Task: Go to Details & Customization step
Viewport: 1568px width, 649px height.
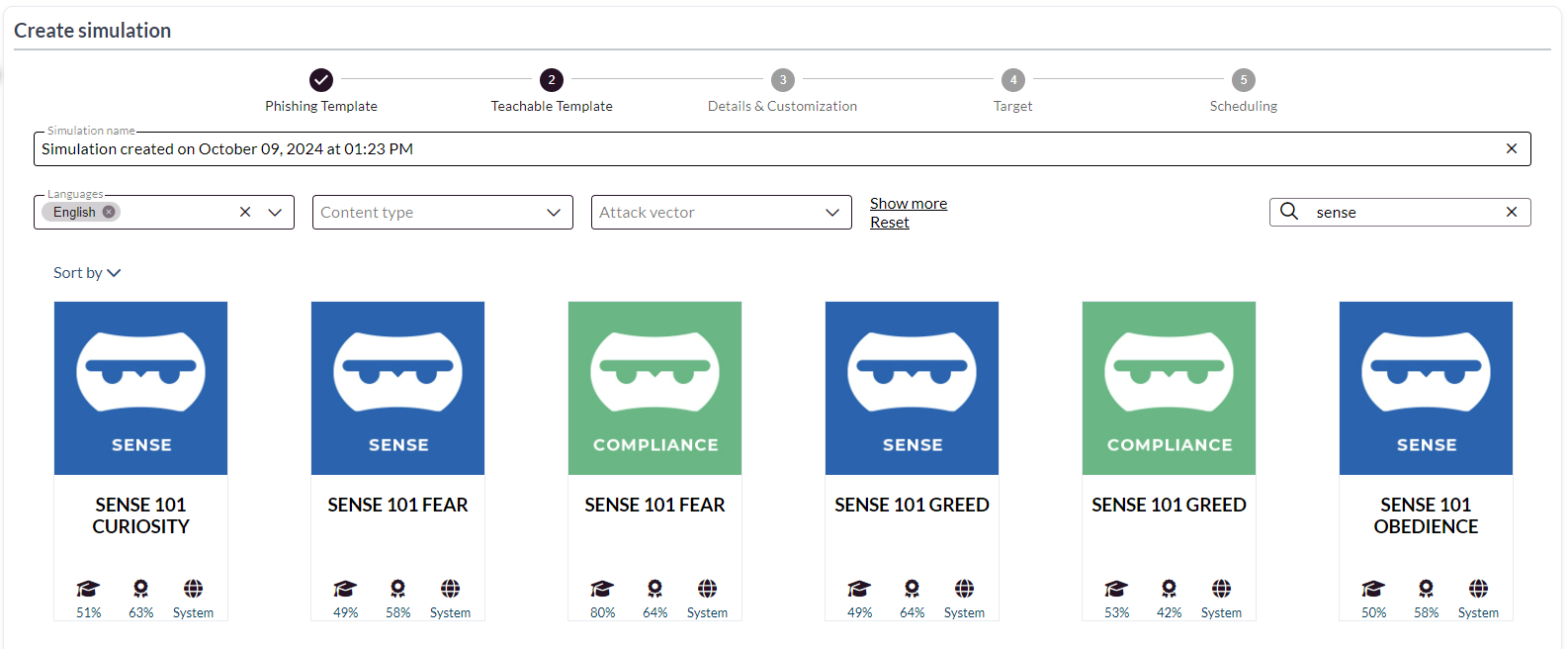Action: coord(782,80)
